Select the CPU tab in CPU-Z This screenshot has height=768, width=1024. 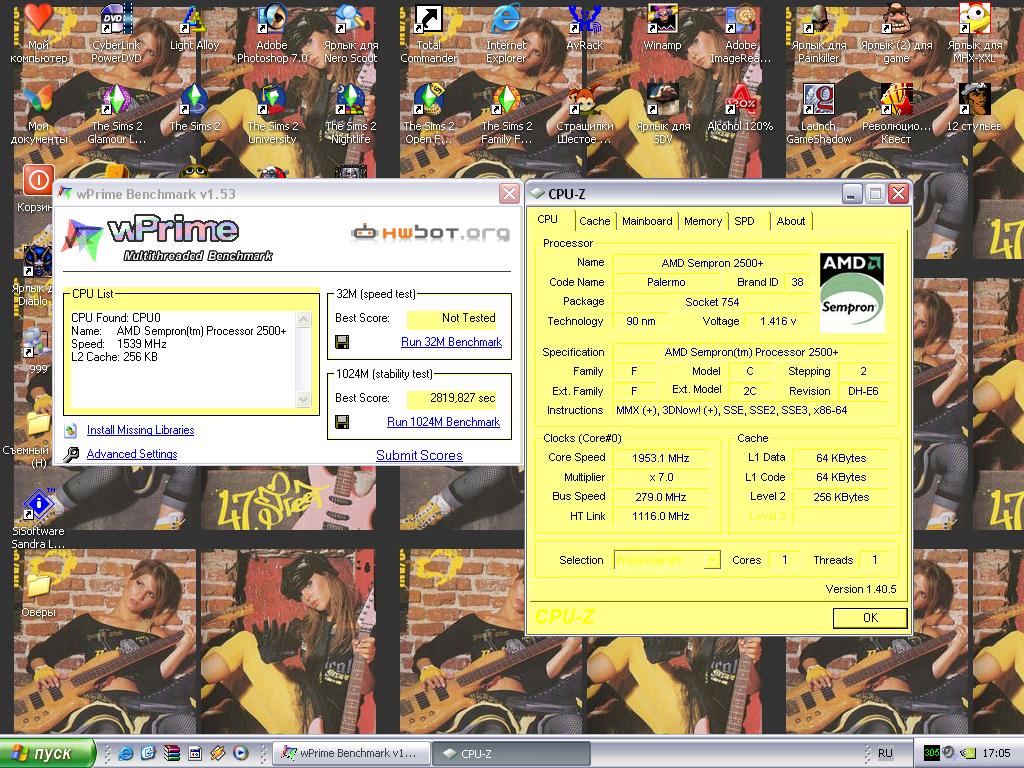click(547, 219)
